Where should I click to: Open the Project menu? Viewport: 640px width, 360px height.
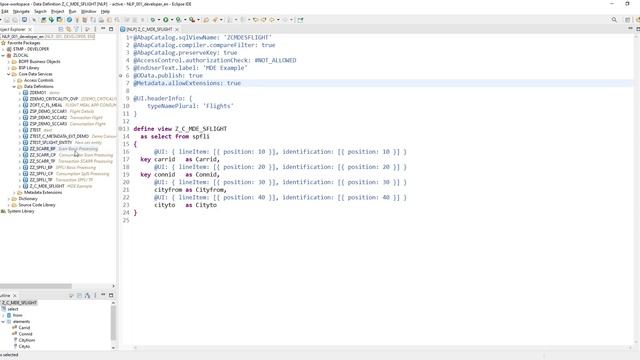(57, 11)
